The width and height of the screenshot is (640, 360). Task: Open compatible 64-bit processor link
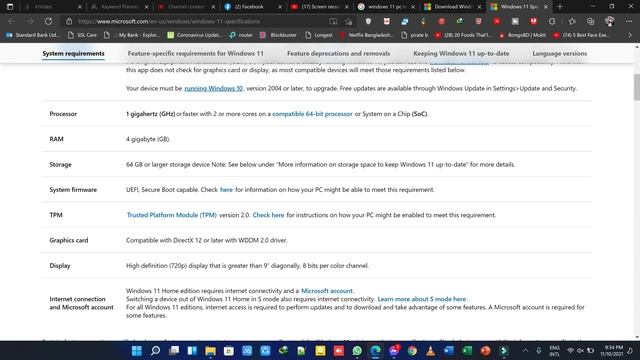pos(312,114)
